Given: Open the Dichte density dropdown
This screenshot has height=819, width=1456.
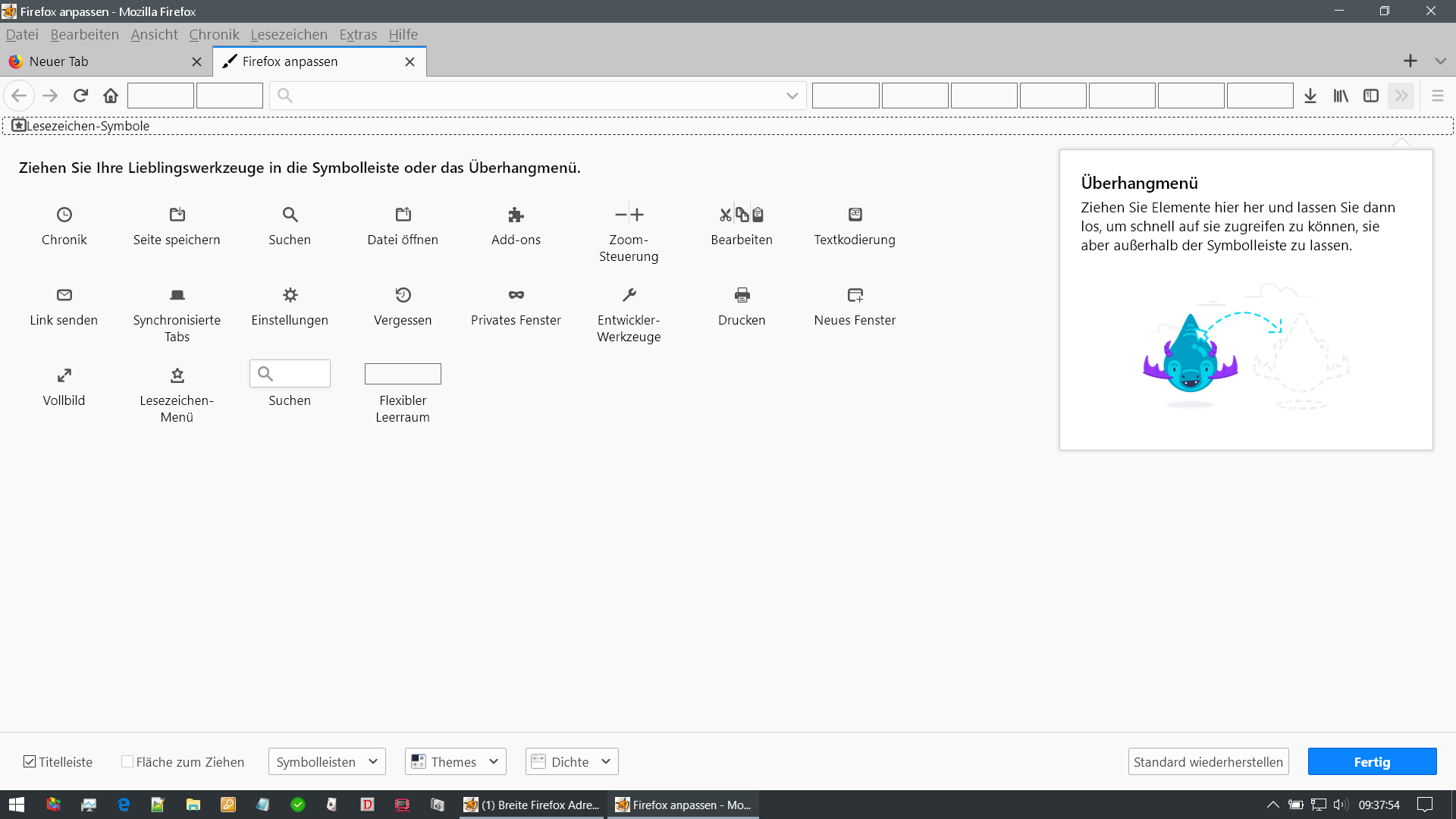Looking at the screenshot, I should click(572, 761).
